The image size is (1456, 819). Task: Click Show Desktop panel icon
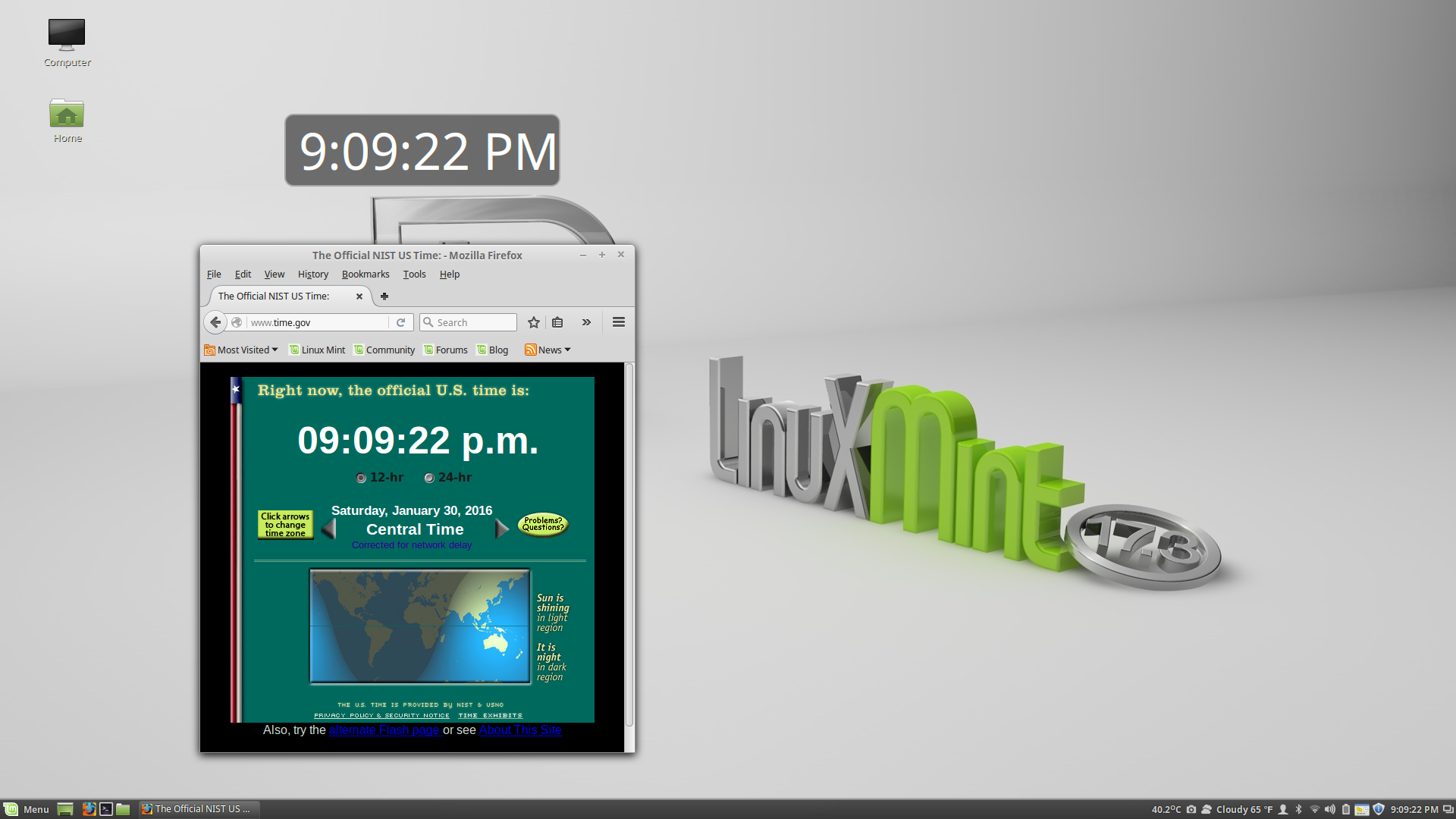[65, 809]
